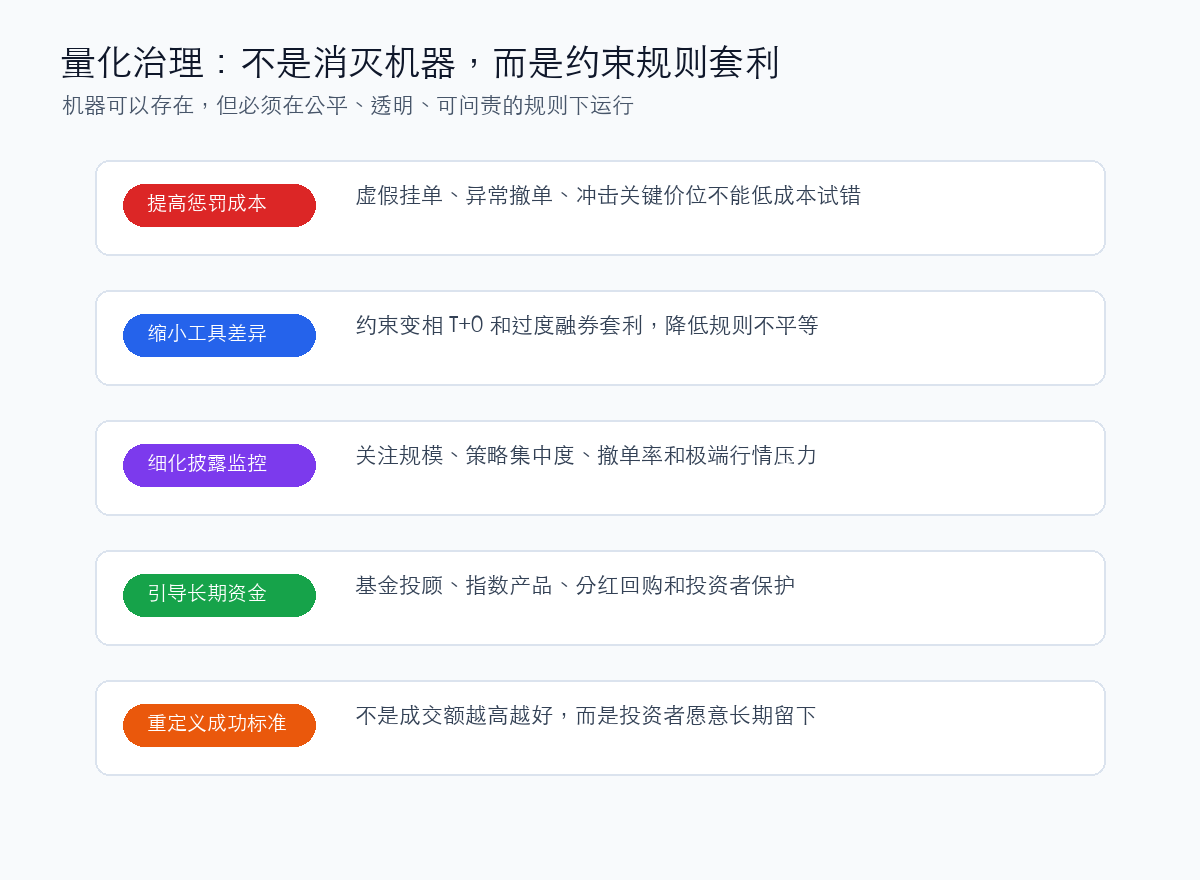Click the purple 细化披露监控 pill label
The height and width of the screenshot is (880, 1200).
pyautogui.click(x=219, y=465)
